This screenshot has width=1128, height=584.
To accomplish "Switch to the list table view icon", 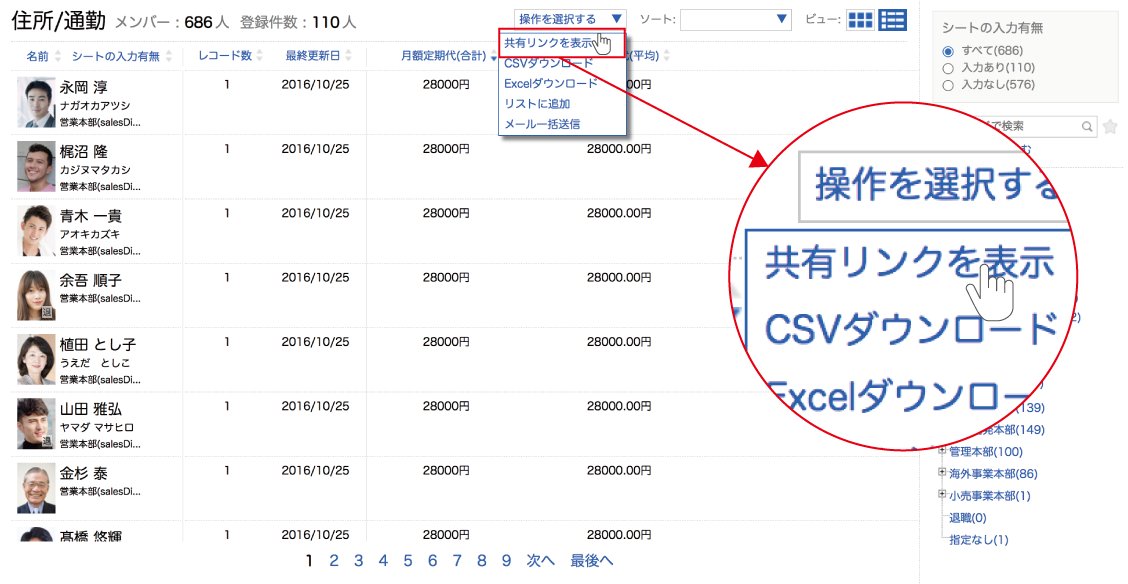I will [x=893, y=20].
